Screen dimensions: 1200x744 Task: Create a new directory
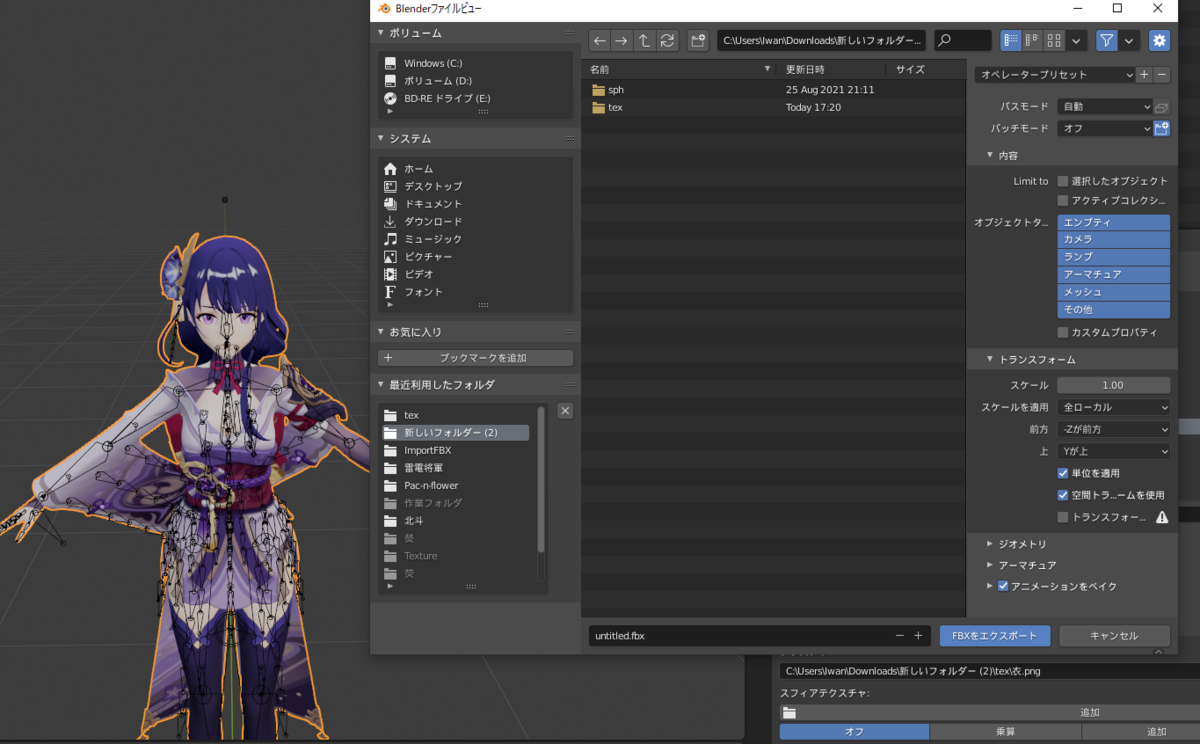coord(698,41)
